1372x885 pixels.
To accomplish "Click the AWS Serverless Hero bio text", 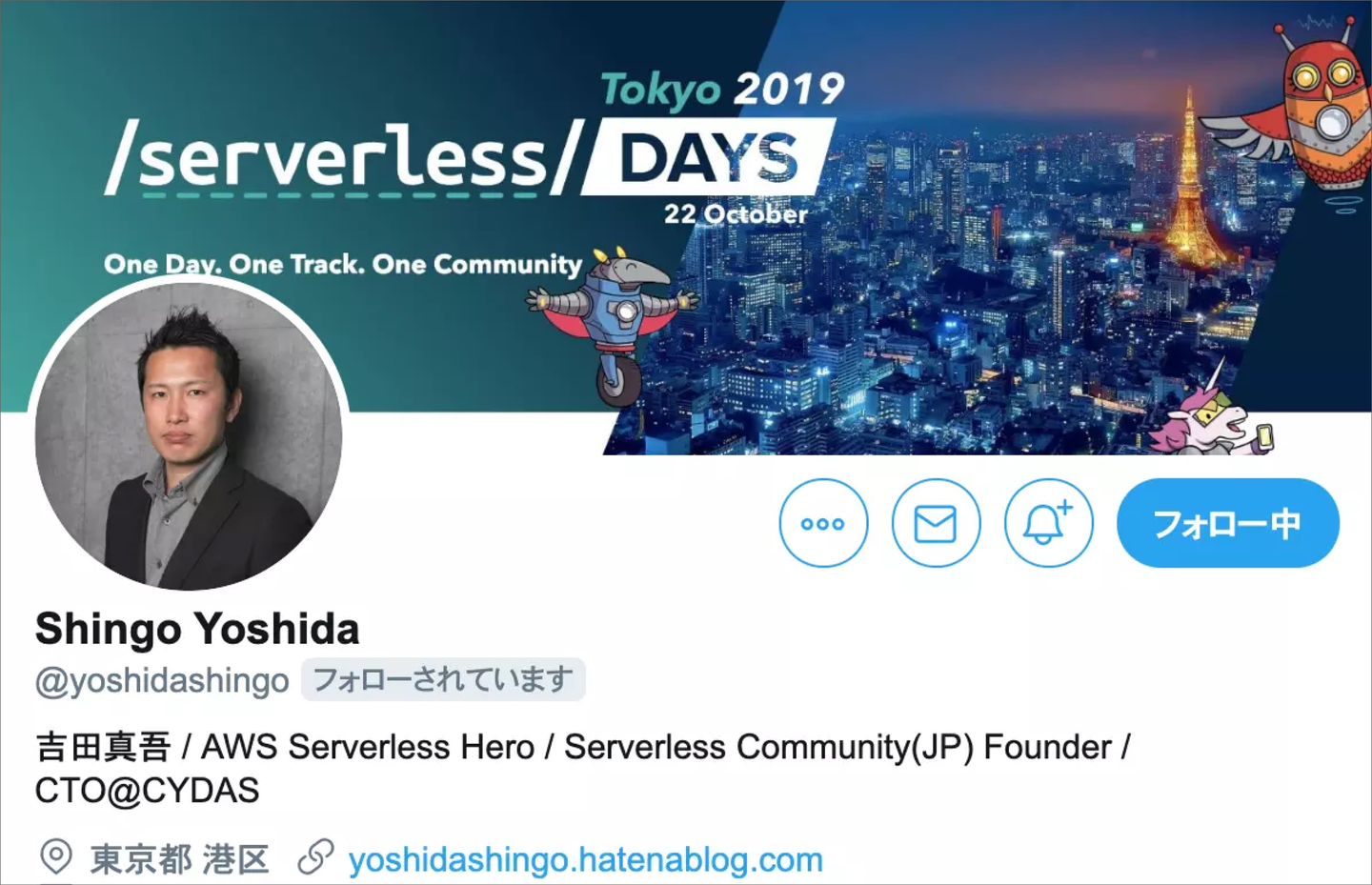I will pyautogui.click(x=368, y=747).
